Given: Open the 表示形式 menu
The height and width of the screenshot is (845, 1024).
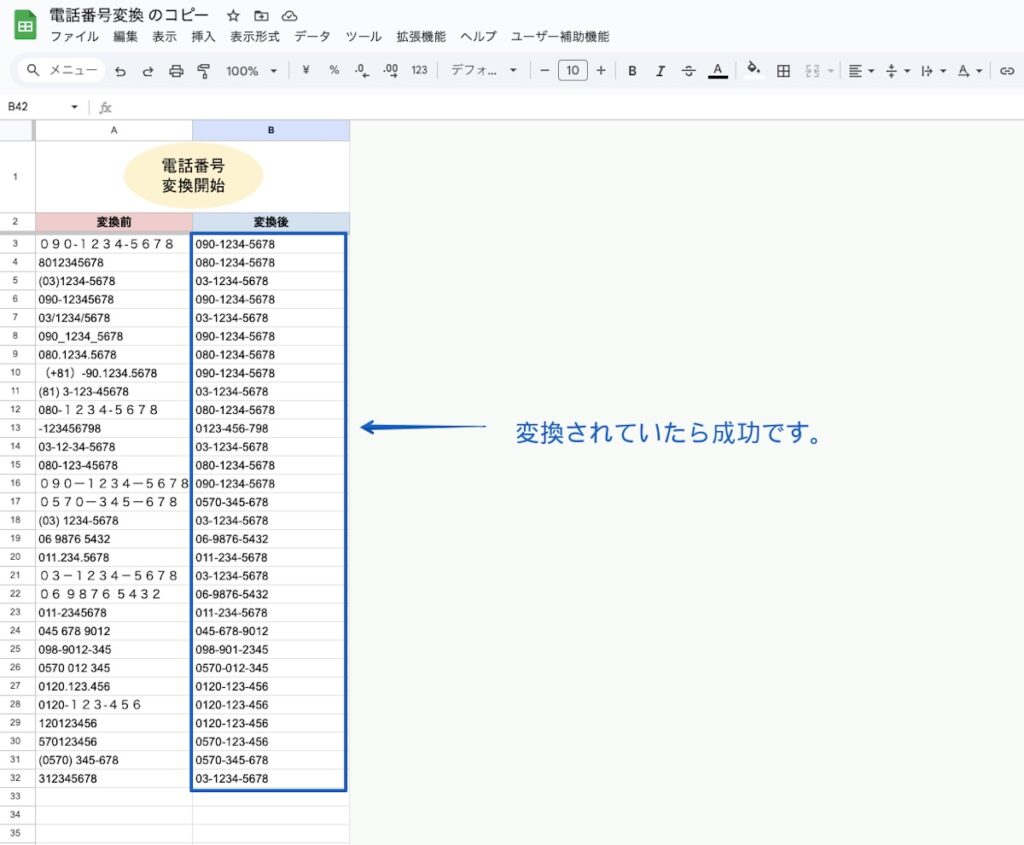Looking at the screenshot, I should click(255, 37).
